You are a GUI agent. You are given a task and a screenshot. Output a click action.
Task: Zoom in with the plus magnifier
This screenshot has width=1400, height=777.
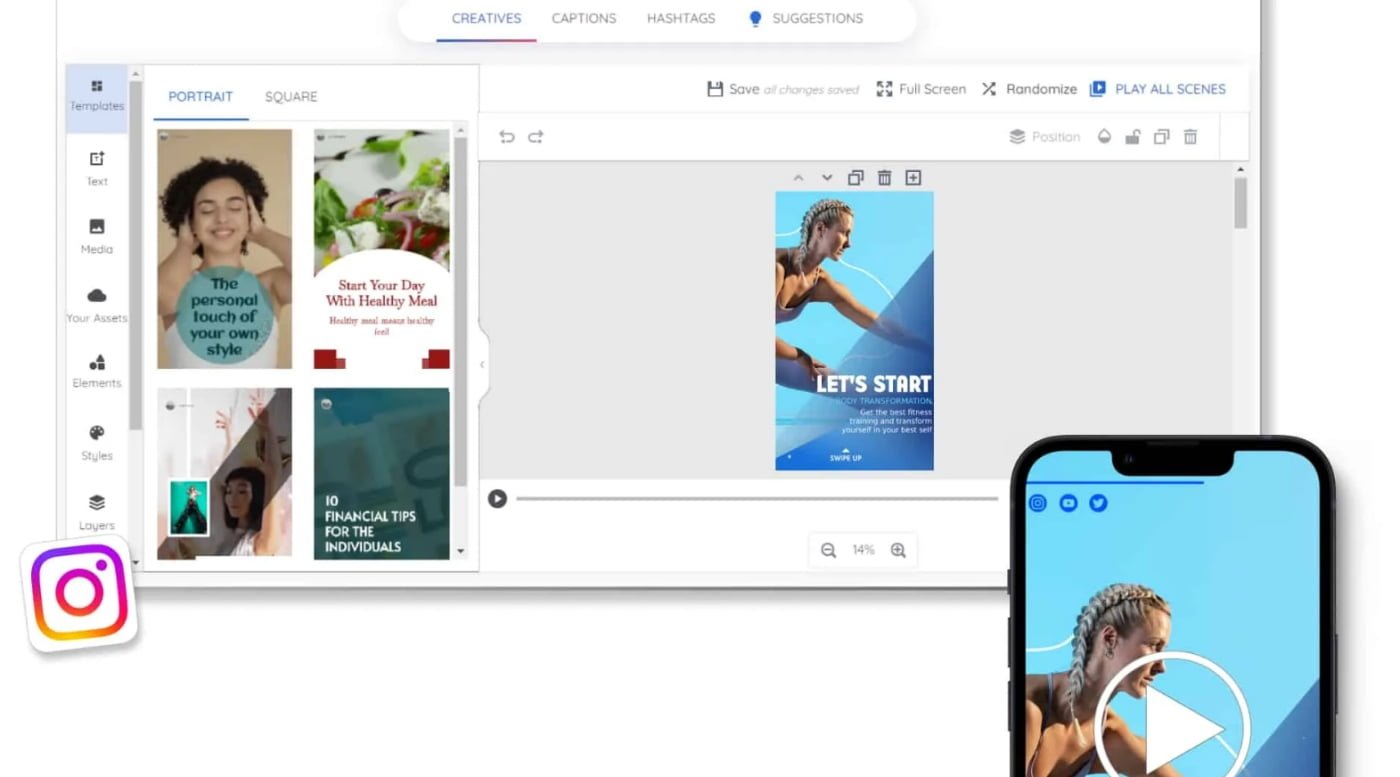click(898, 550)
